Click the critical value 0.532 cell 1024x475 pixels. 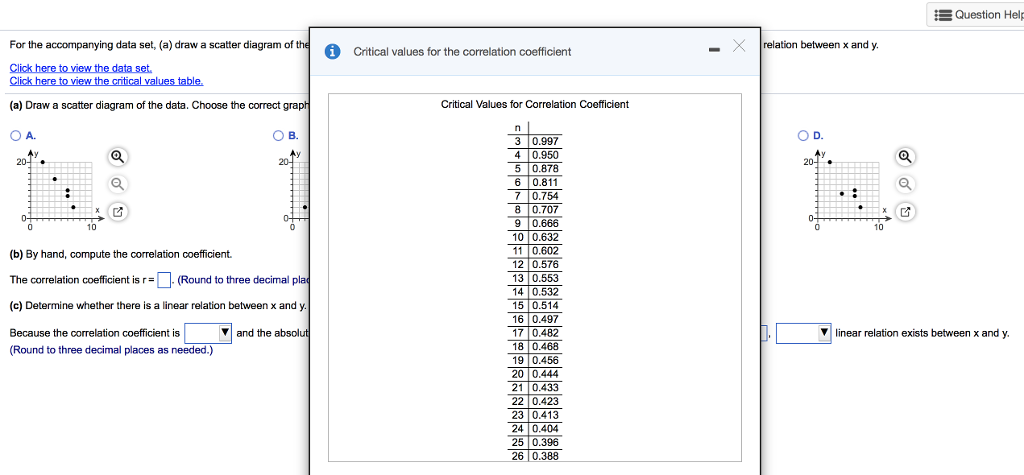545,291
